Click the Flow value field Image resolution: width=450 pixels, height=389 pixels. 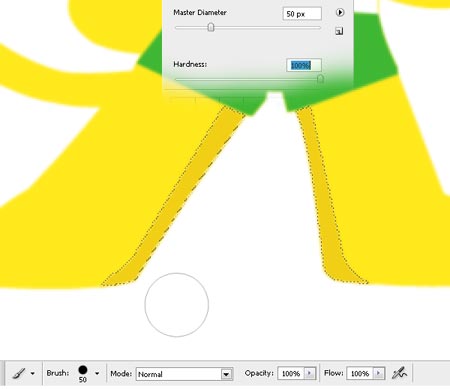(360, 374)
